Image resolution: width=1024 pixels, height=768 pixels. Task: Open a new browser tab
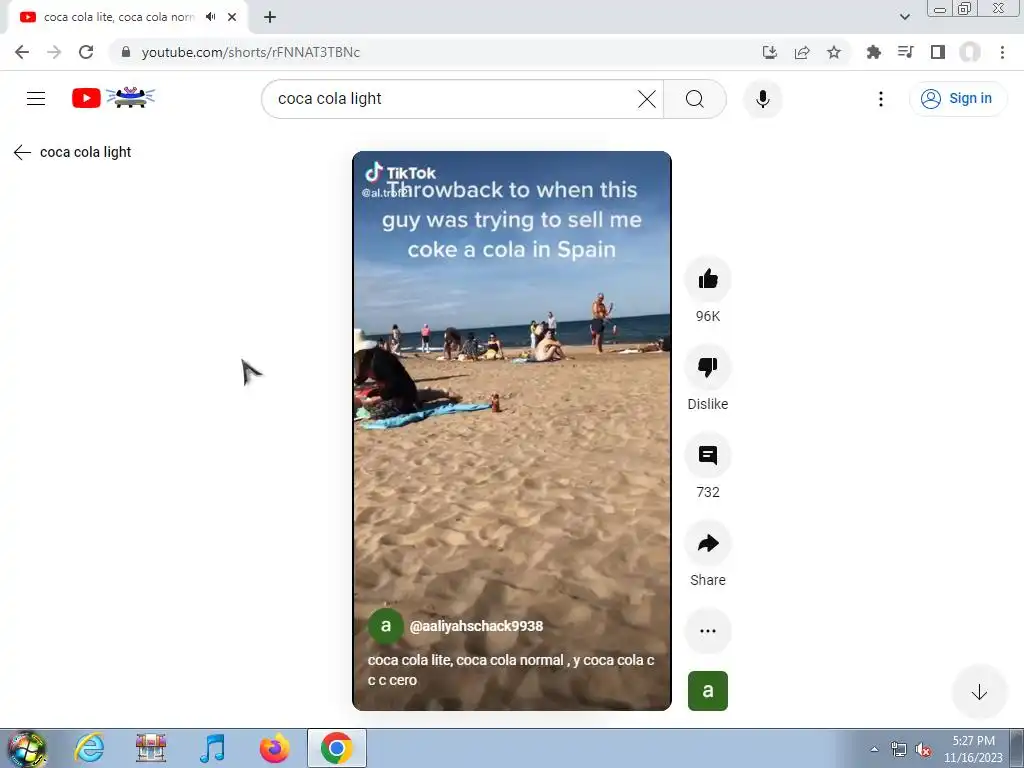coord(270,17)
